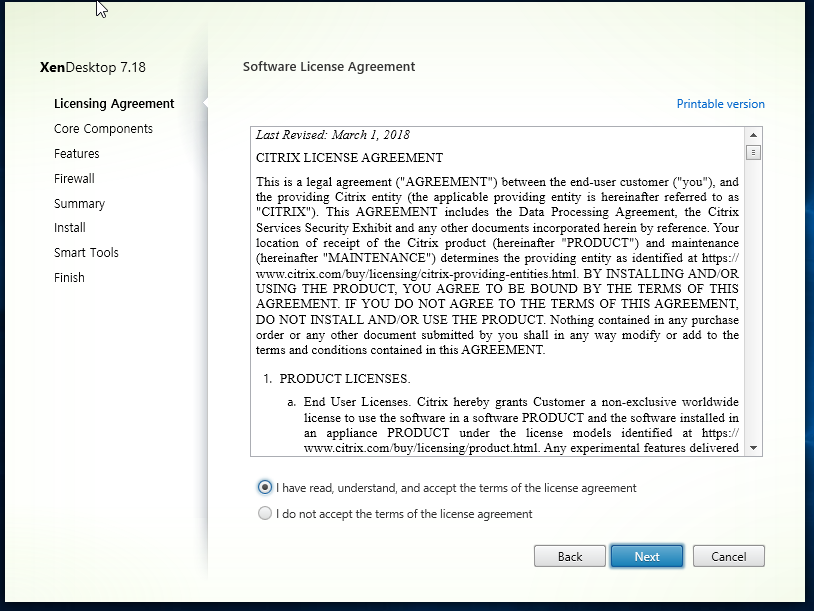The height and width of the screenshot is (611, 814).
Task: Select Summary step in sidebar
Action: (x=79, y=203)
